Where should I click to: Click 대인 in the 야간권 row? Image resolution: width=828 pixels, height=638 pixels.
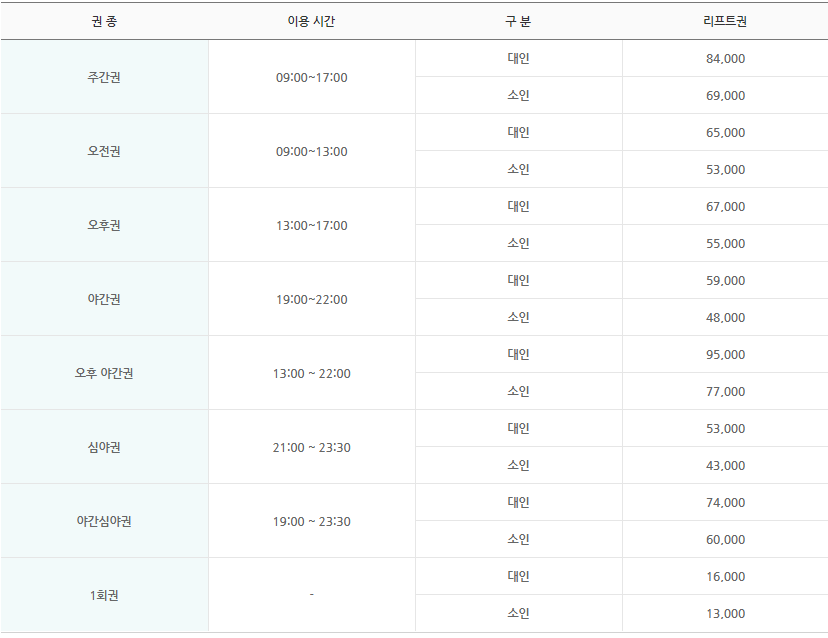click(518, 280)
